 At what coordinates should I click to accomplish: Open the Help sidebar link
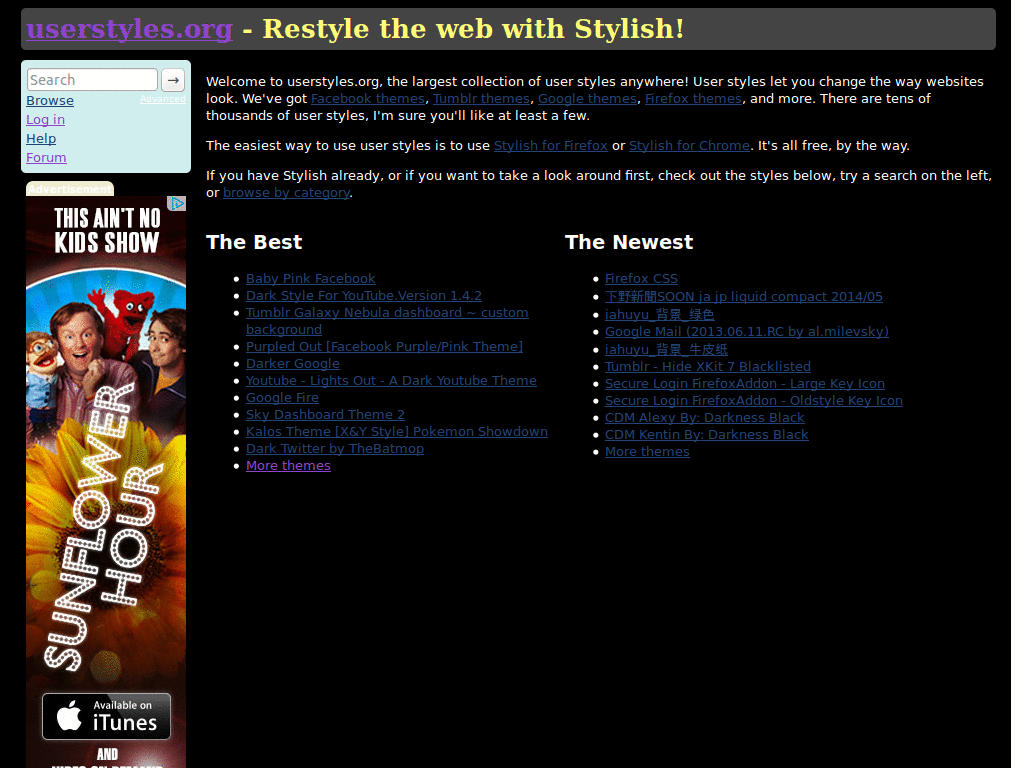(41, 138)
